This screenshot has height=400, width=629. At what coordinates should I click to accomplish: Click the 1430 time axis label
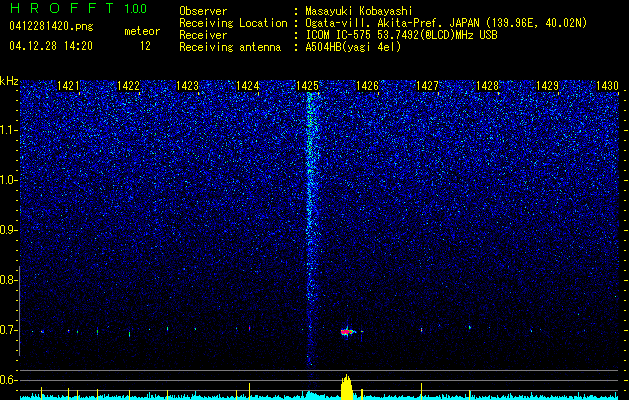607,86
